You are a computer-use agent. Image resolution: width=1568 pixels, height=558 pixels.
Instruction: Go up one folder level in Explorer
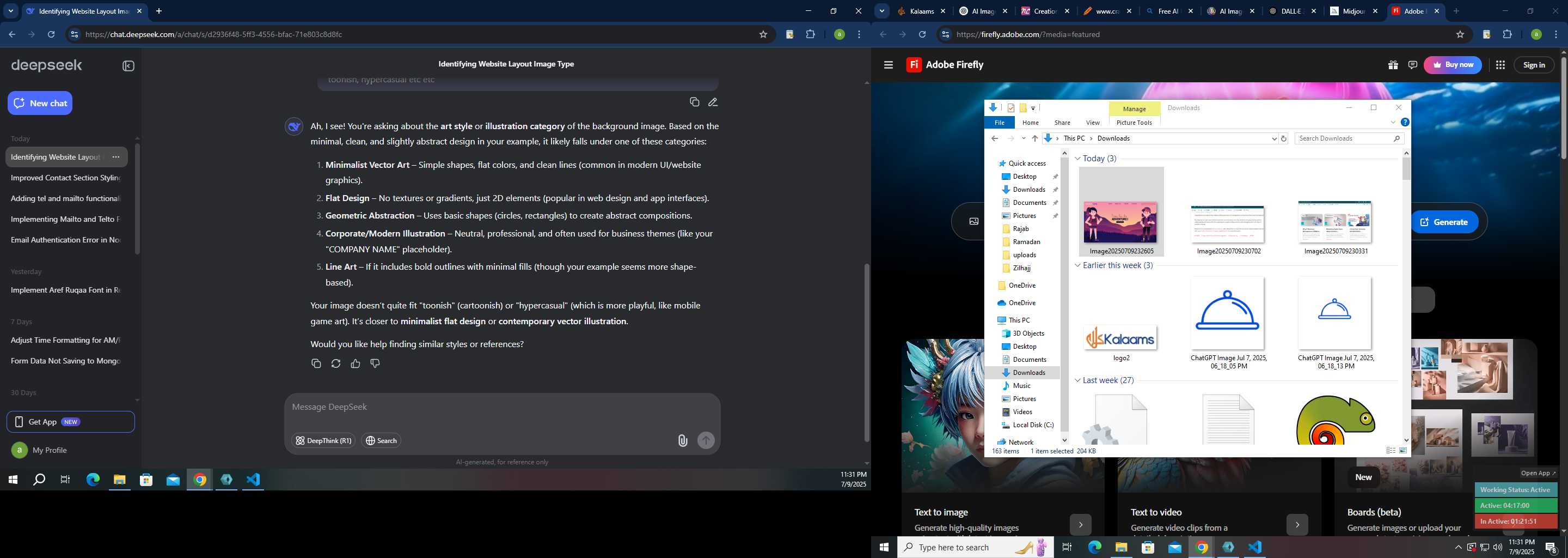click(1034, 139)
